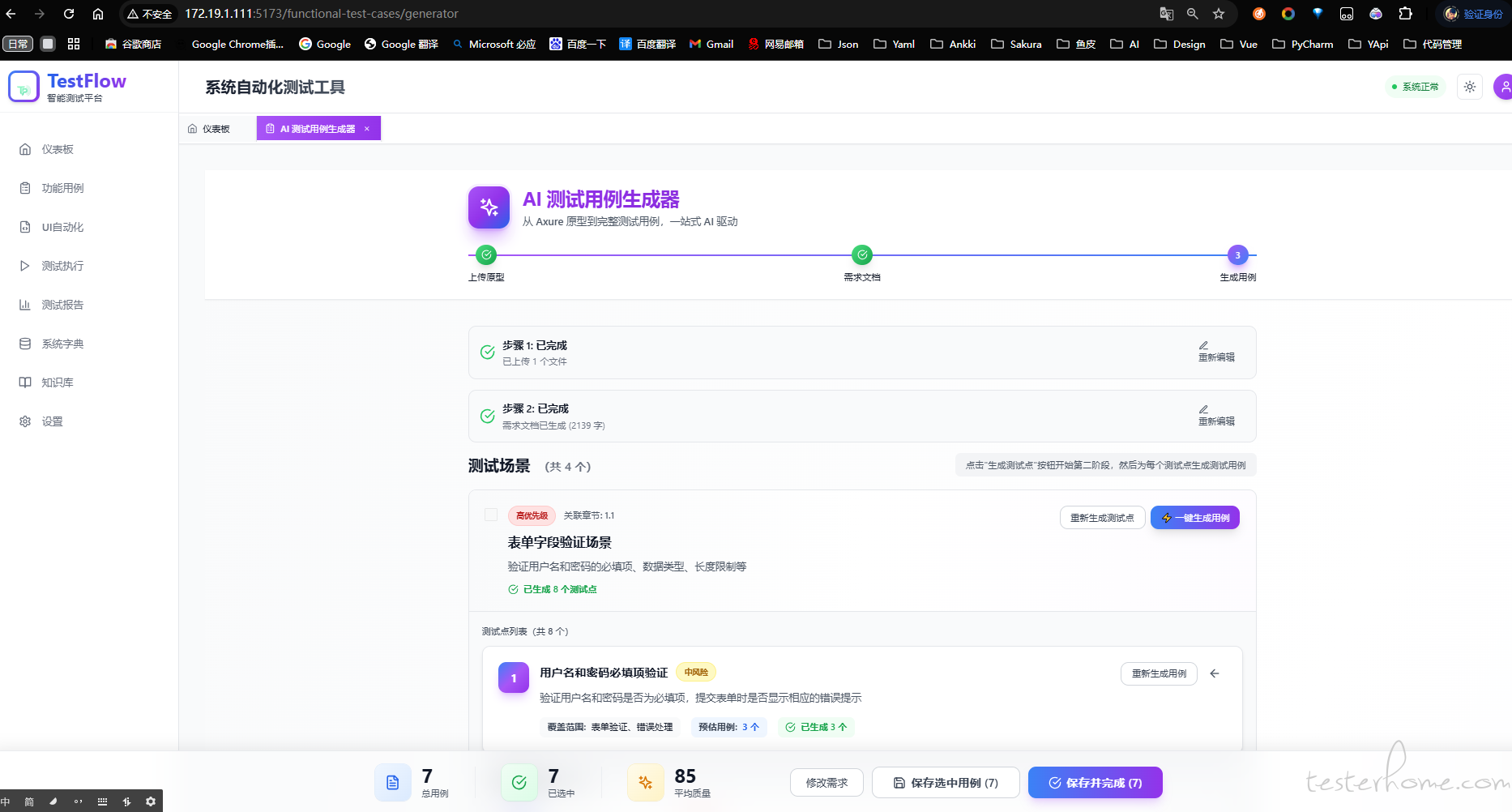
Task: Open 系统字典 in the sidebar
Action: point(62,344)
